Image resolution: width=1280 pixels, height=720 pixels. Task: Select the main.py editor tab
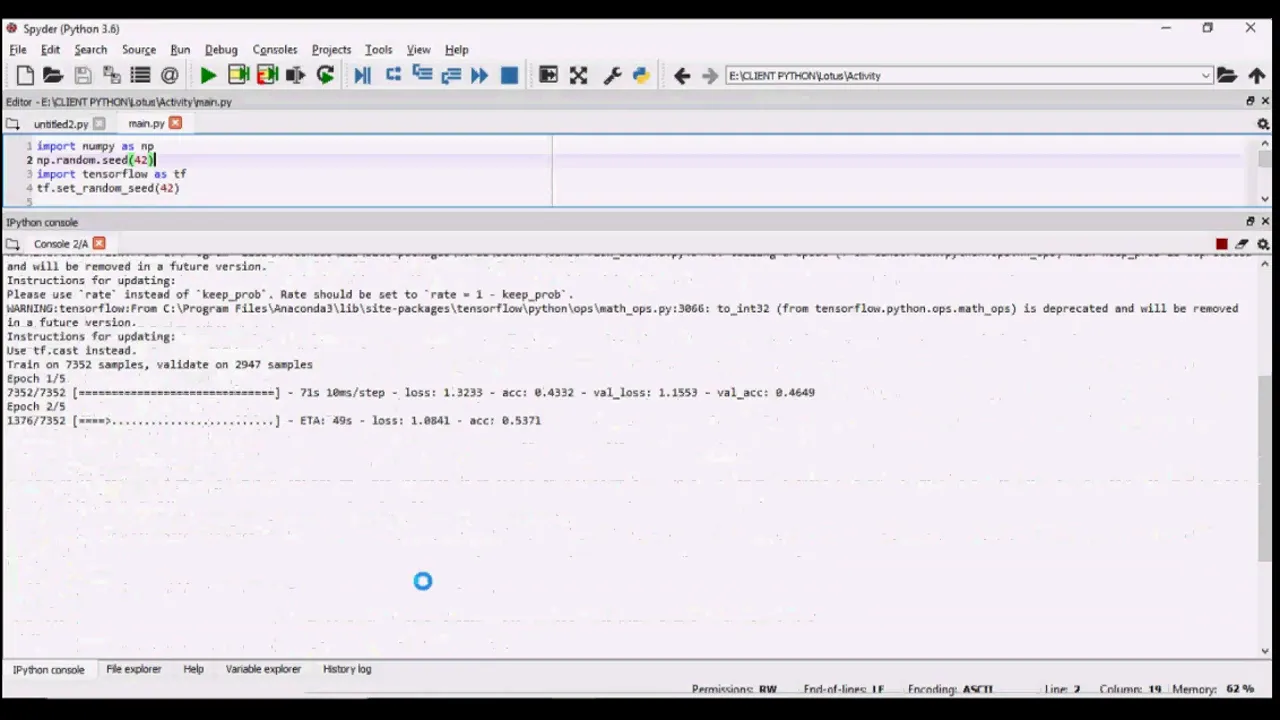click(146, 124)
